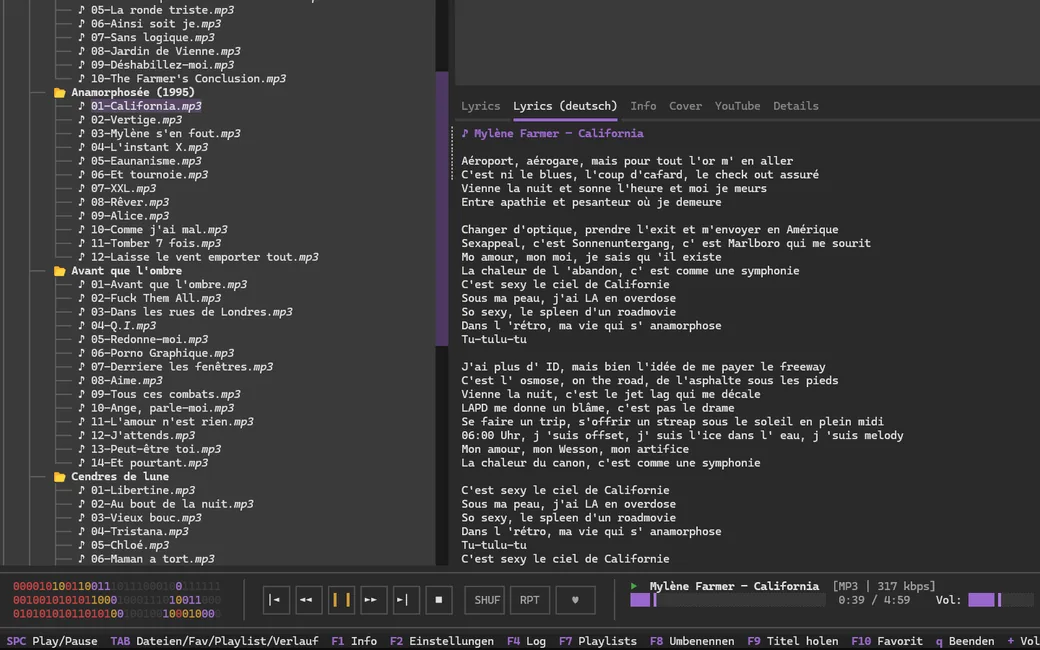Select the Lyrics (deutsch) tab

[565, 106]
